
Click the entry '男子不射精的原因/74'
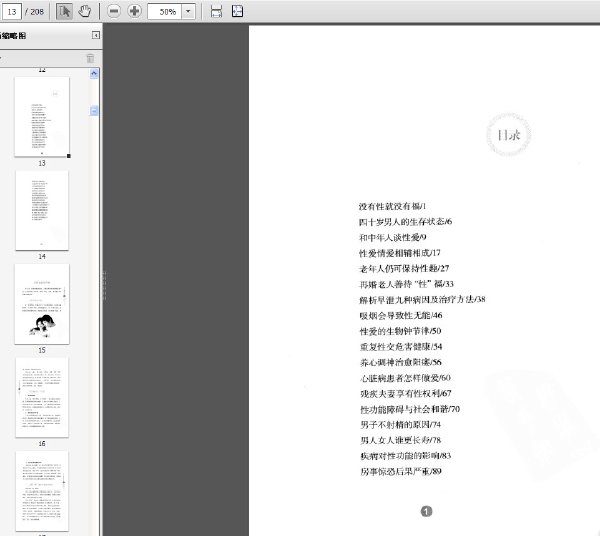tap(401, 425)
